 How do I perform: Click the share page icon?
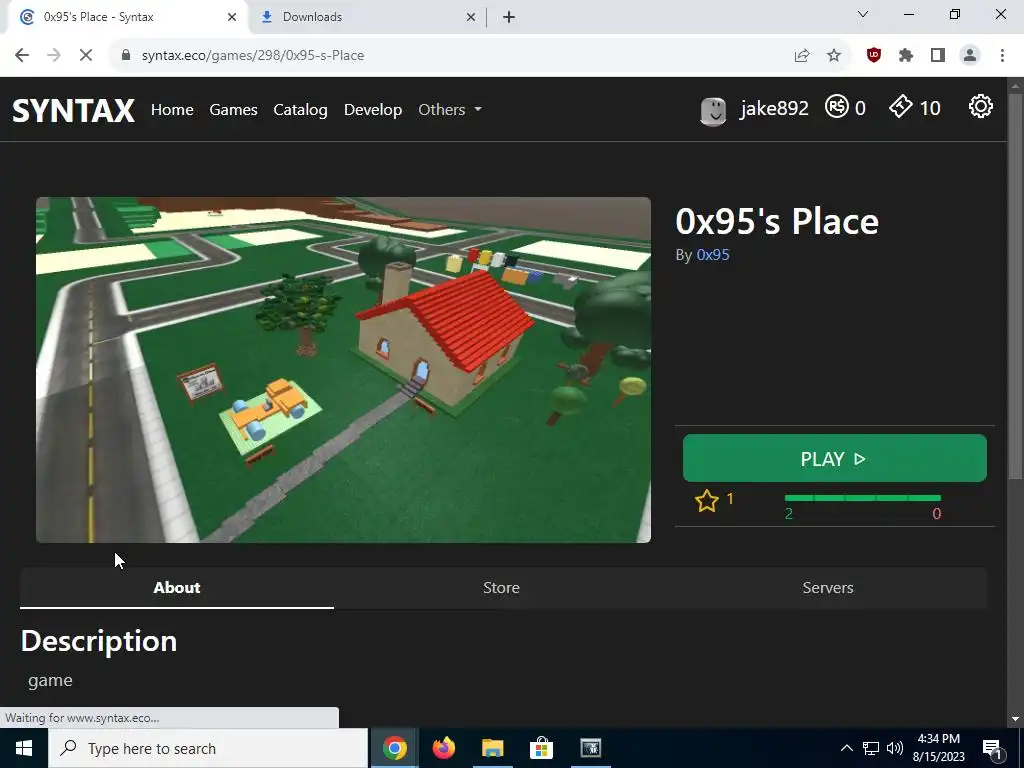pyautogui.click(x=802, y=56)
